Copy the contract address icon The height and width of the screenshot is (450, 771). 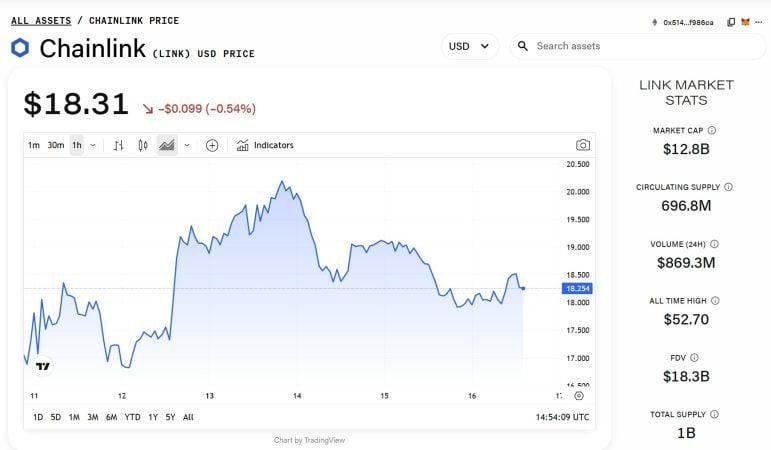731,22
